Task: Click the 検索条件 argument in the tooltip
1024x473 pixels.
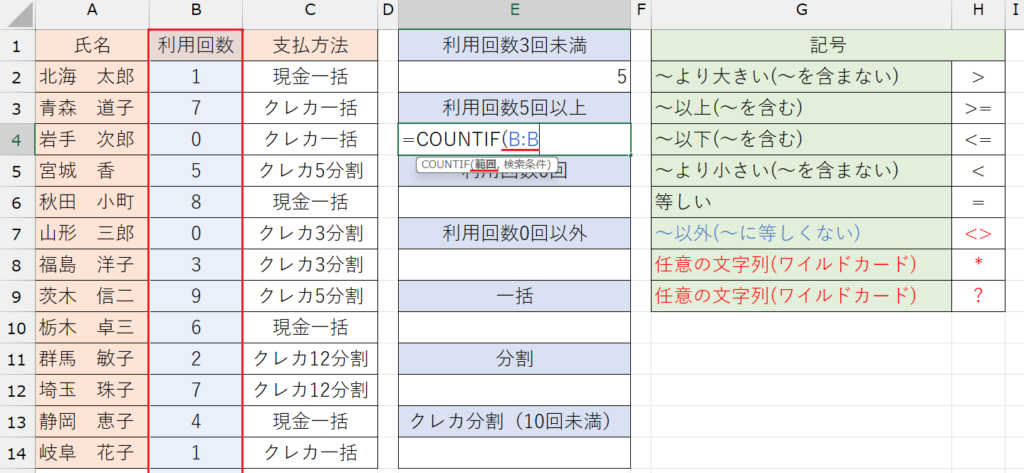Action: (527, 165)
